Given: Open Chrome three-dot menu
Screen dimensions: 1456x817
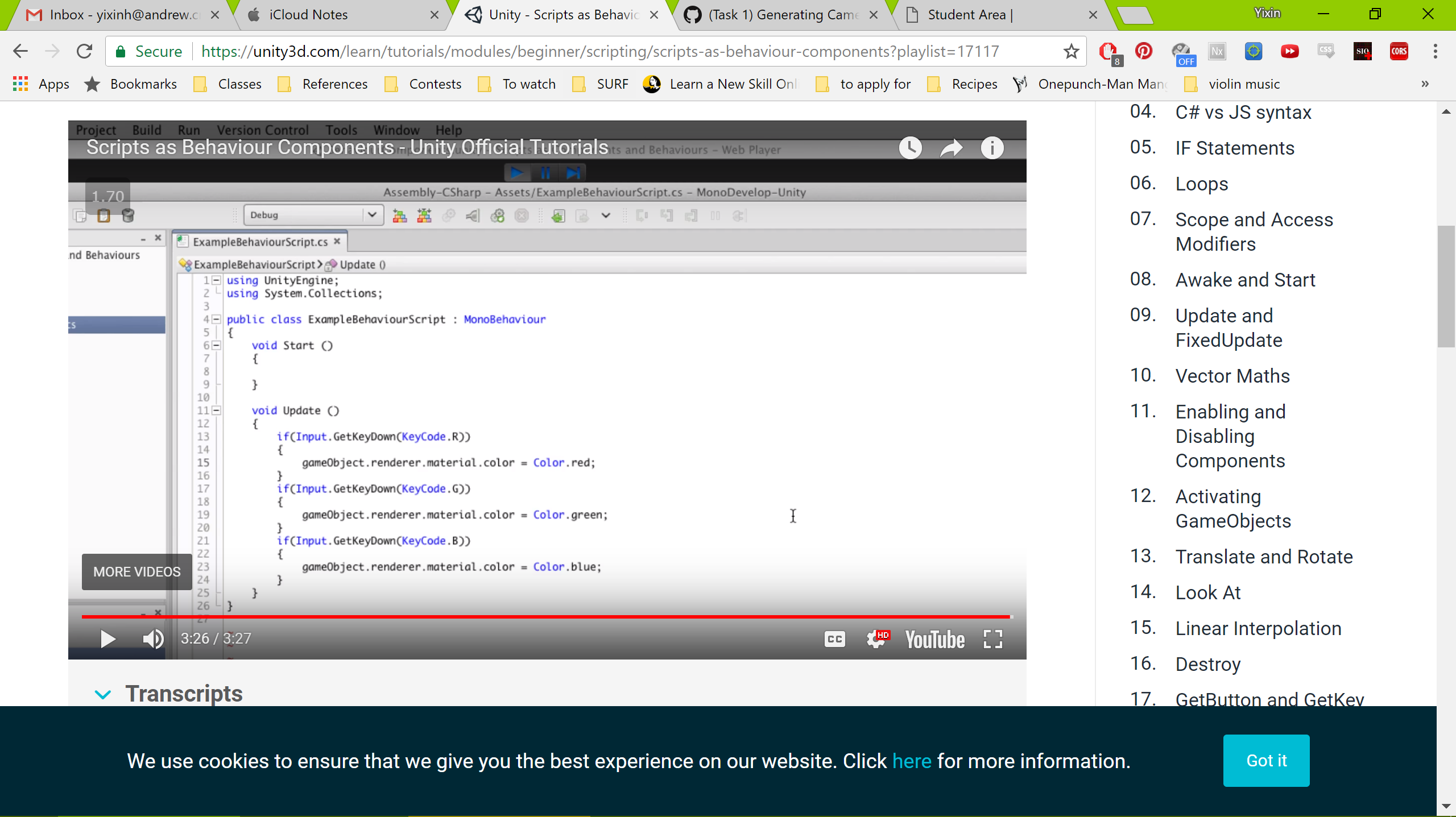Looking at the screenshot, I should tap(1435, 51).
